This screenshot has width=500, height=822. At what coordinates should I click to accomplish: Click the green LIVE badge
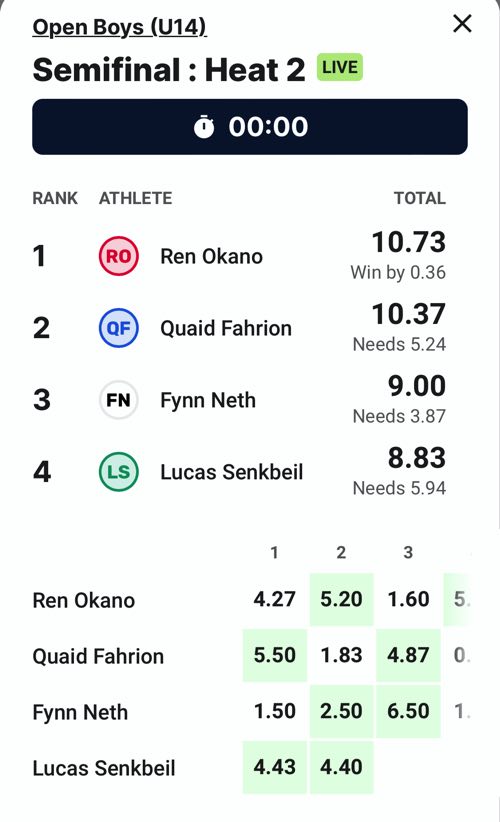pos(340,67)
